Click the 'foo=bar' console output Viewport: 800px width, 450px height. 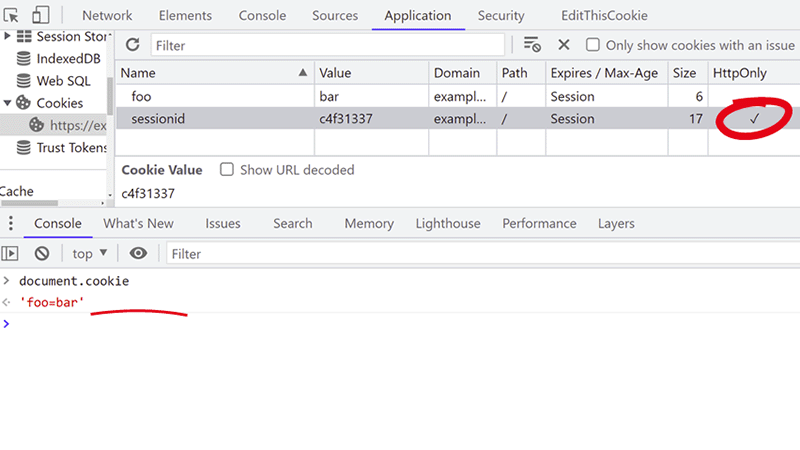pyautogui.click(x=52, y=302)
